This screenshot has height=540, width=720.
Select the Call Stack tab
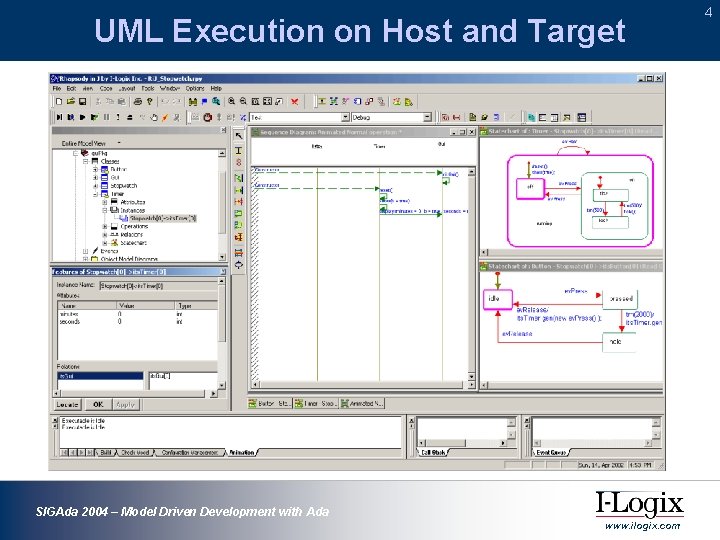pyautogui.click(x=433, y=453)
